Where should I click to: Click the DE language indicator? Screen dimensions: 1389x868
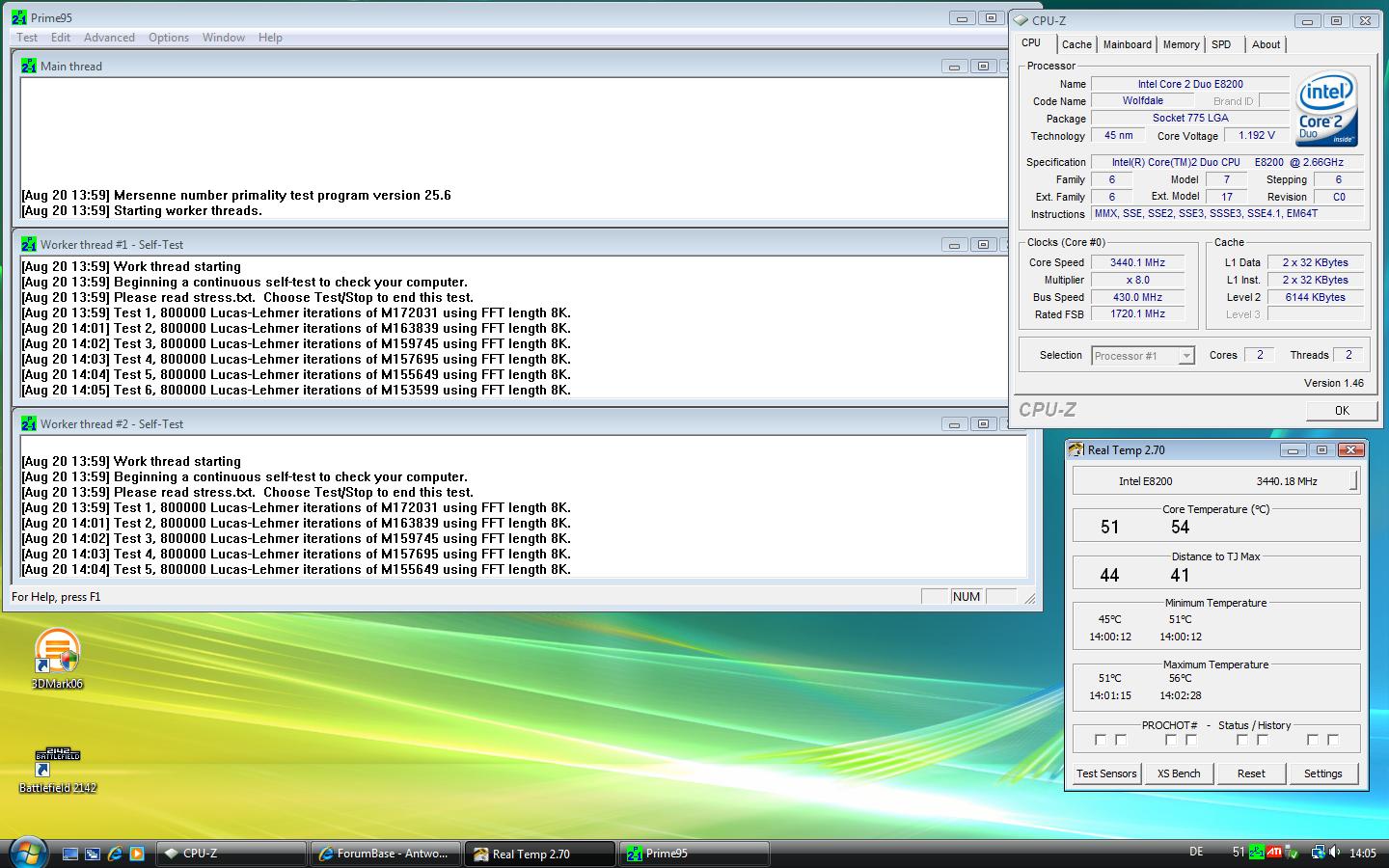pos(1196,853)
